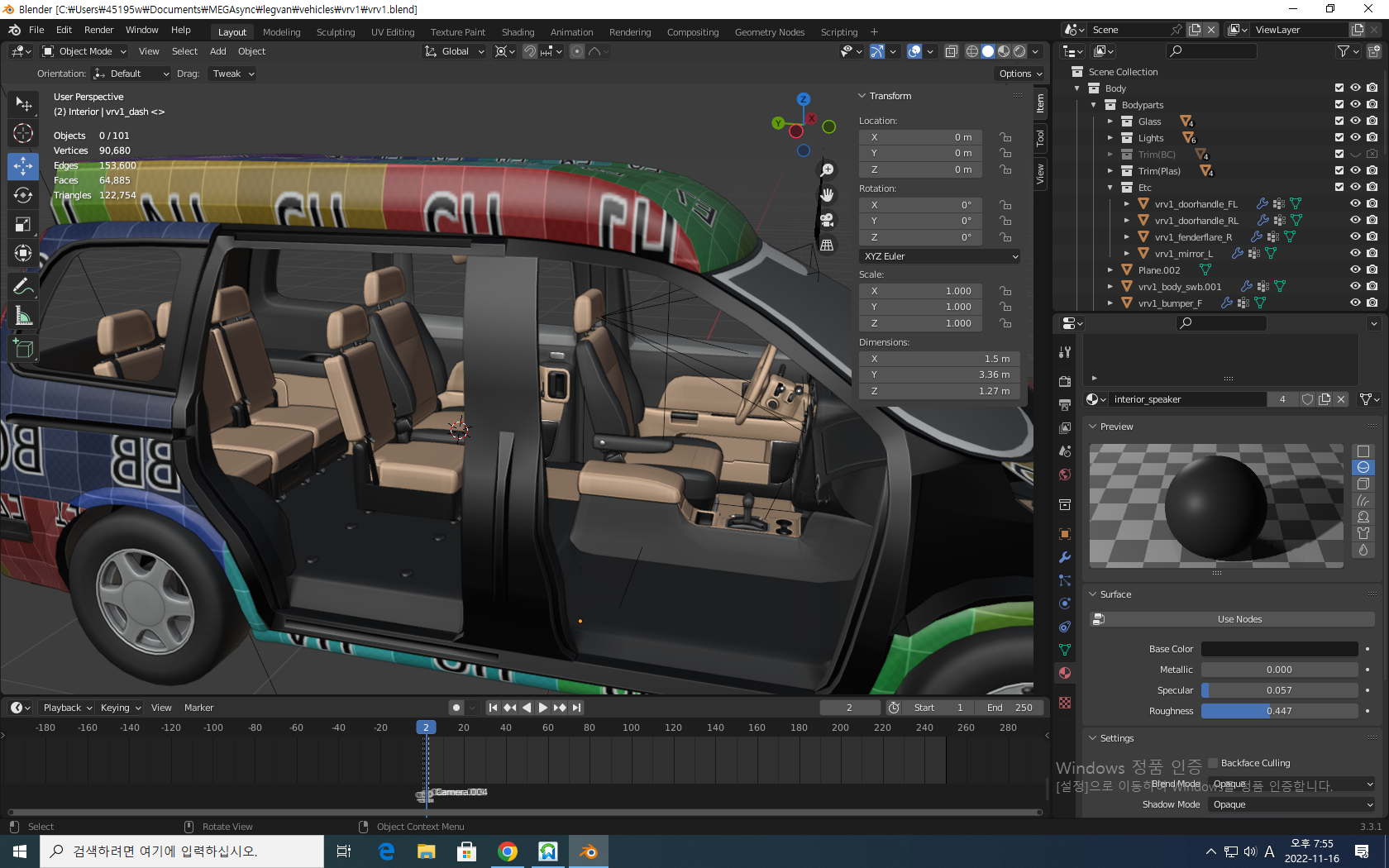
Task: Activate the Rotate tool
Action: 23,195
